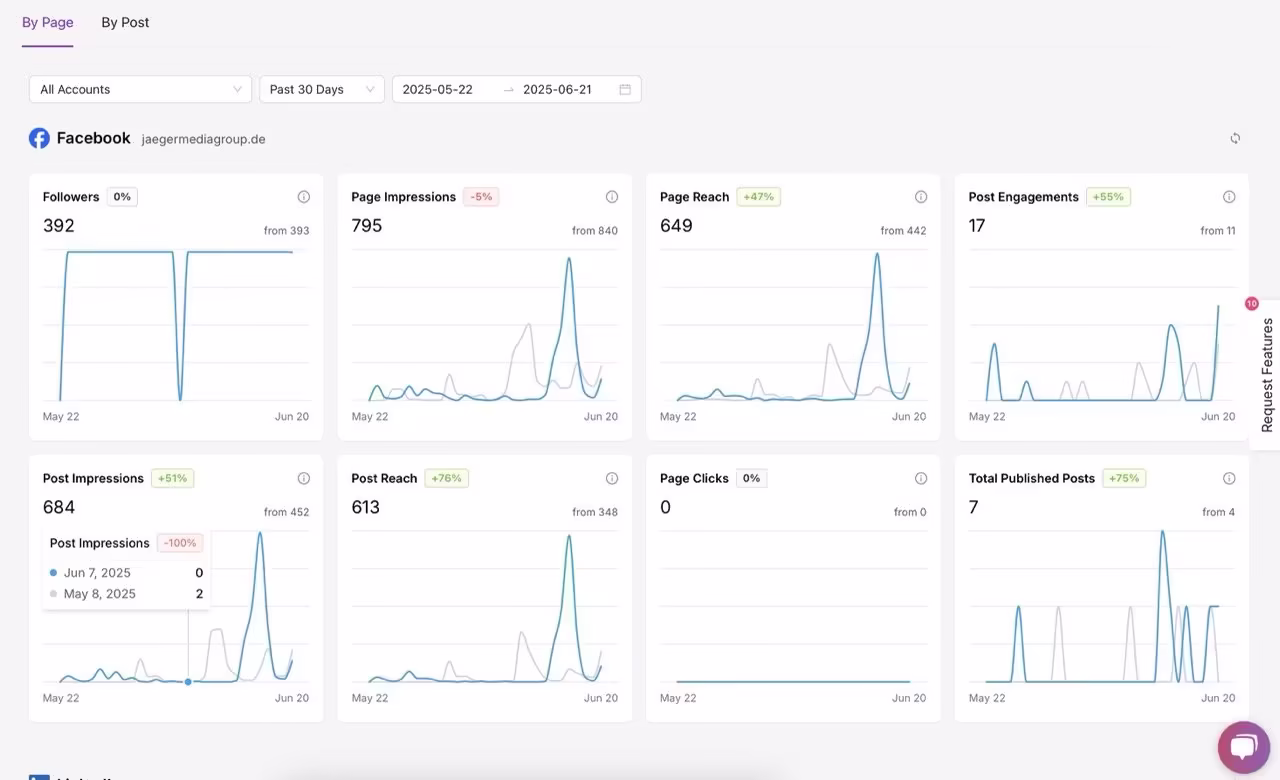Image resolution: width=1280 pixels, height=780 pixels.
Task: Click the Followers info icon
Action: pyautogui.click(x=303, y=197)
